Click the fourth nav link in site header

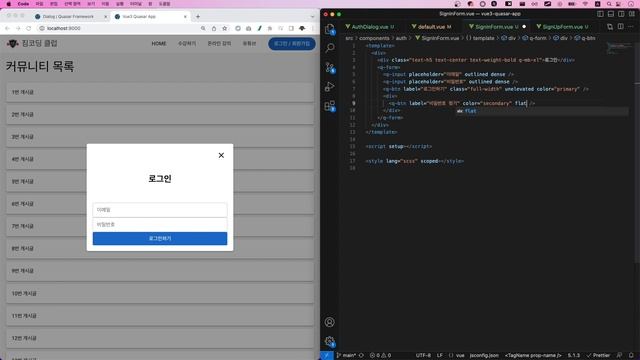(249, 44)
